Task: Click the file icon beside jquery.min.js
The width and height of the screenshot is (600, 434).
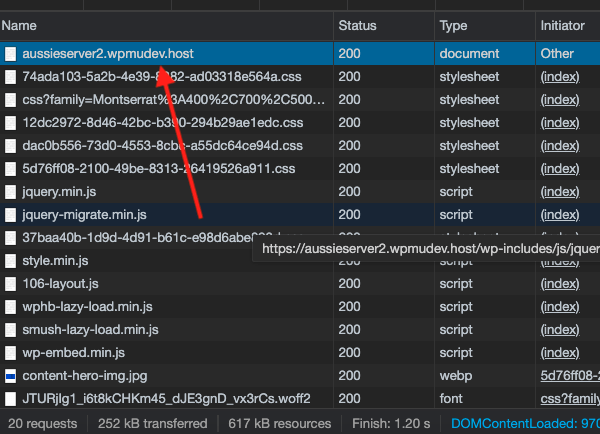Action: click(x=11, y=192)
